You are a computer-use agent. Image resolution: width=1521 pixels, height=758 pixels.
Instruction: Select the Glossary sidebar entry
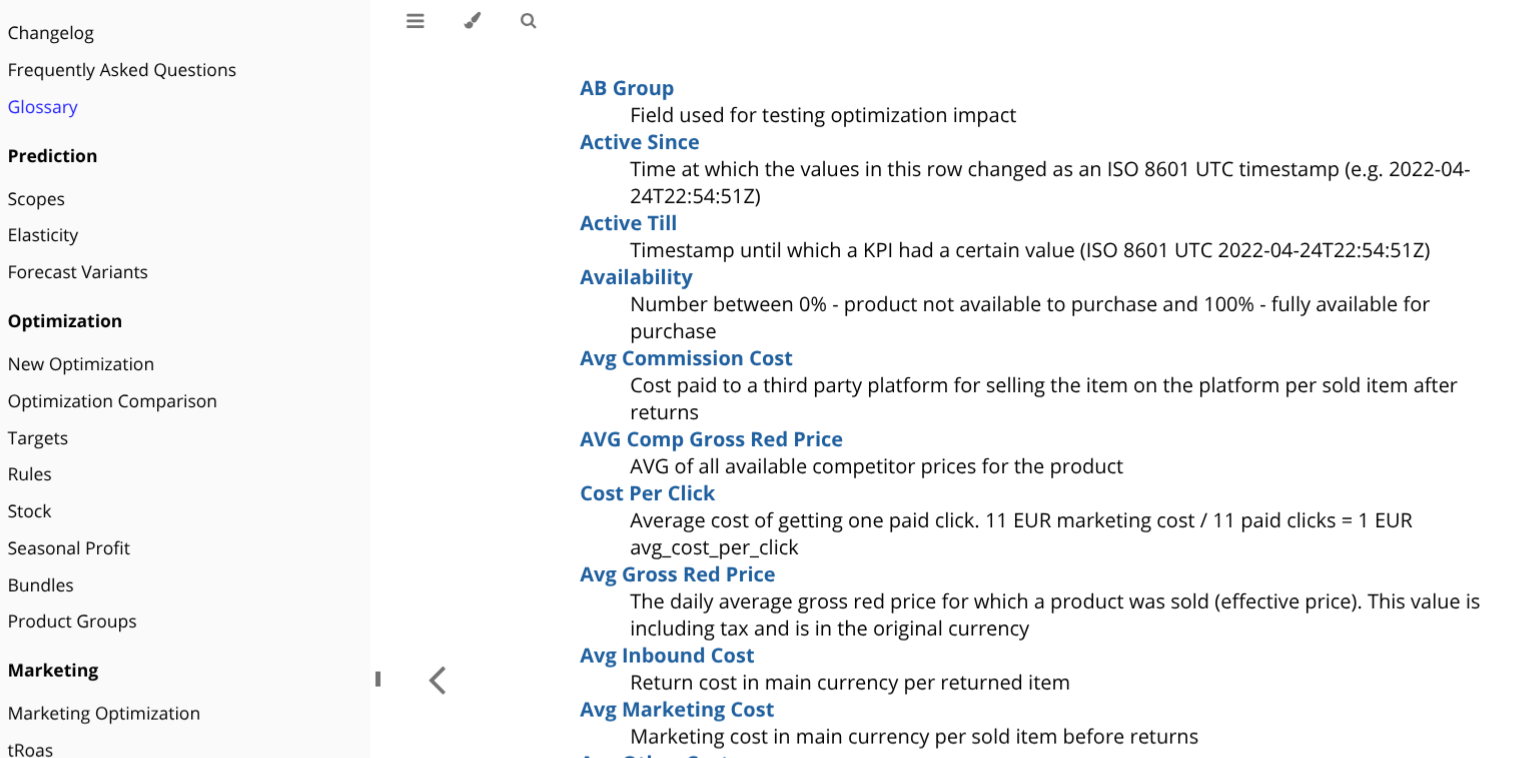[43, 107]
